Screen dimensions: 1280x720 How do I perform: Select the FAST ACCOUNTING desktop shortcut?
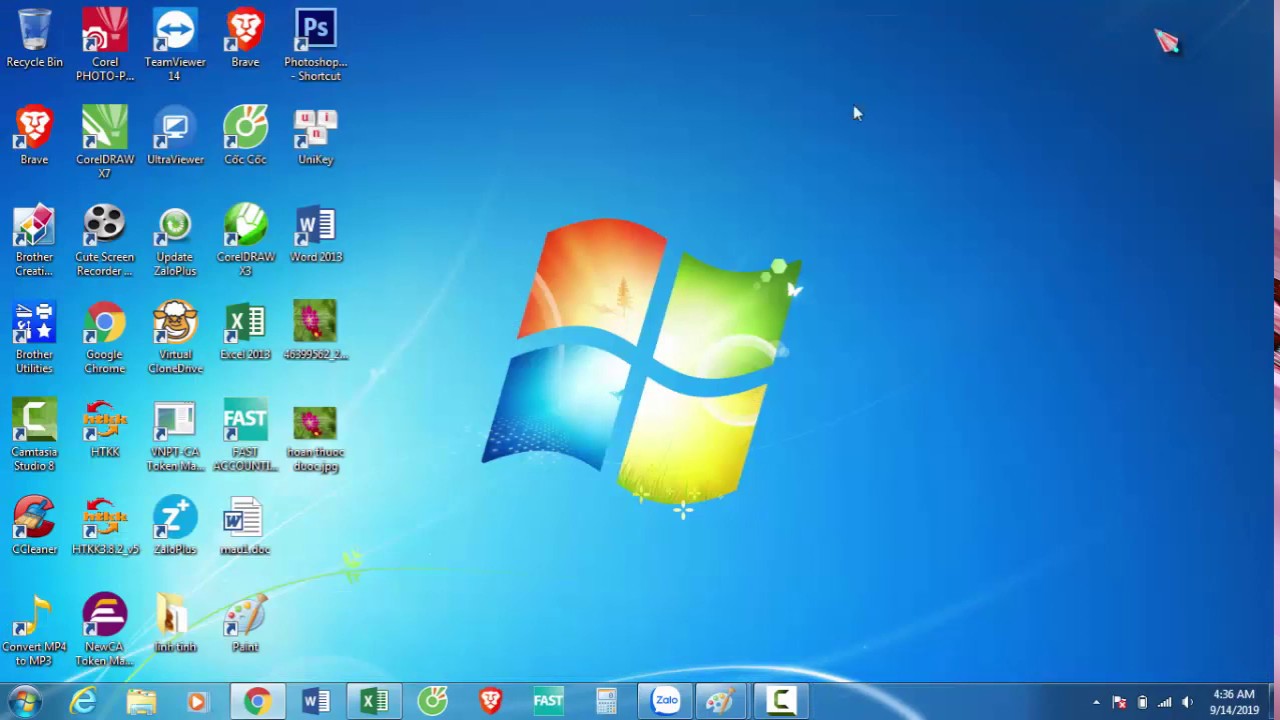[245, 435]
